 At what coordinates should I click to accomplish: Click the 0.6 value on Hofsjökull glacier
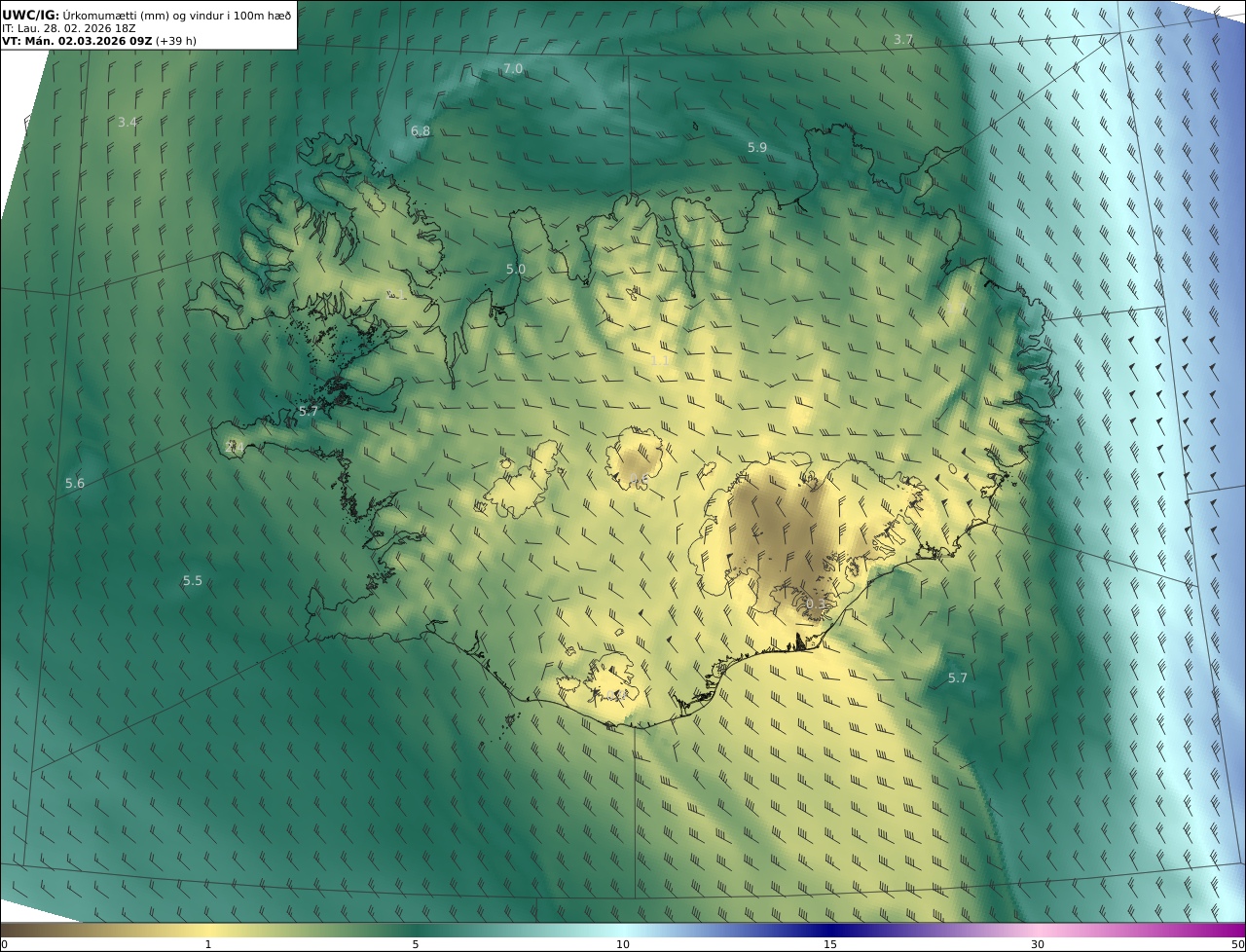[638, 477]
